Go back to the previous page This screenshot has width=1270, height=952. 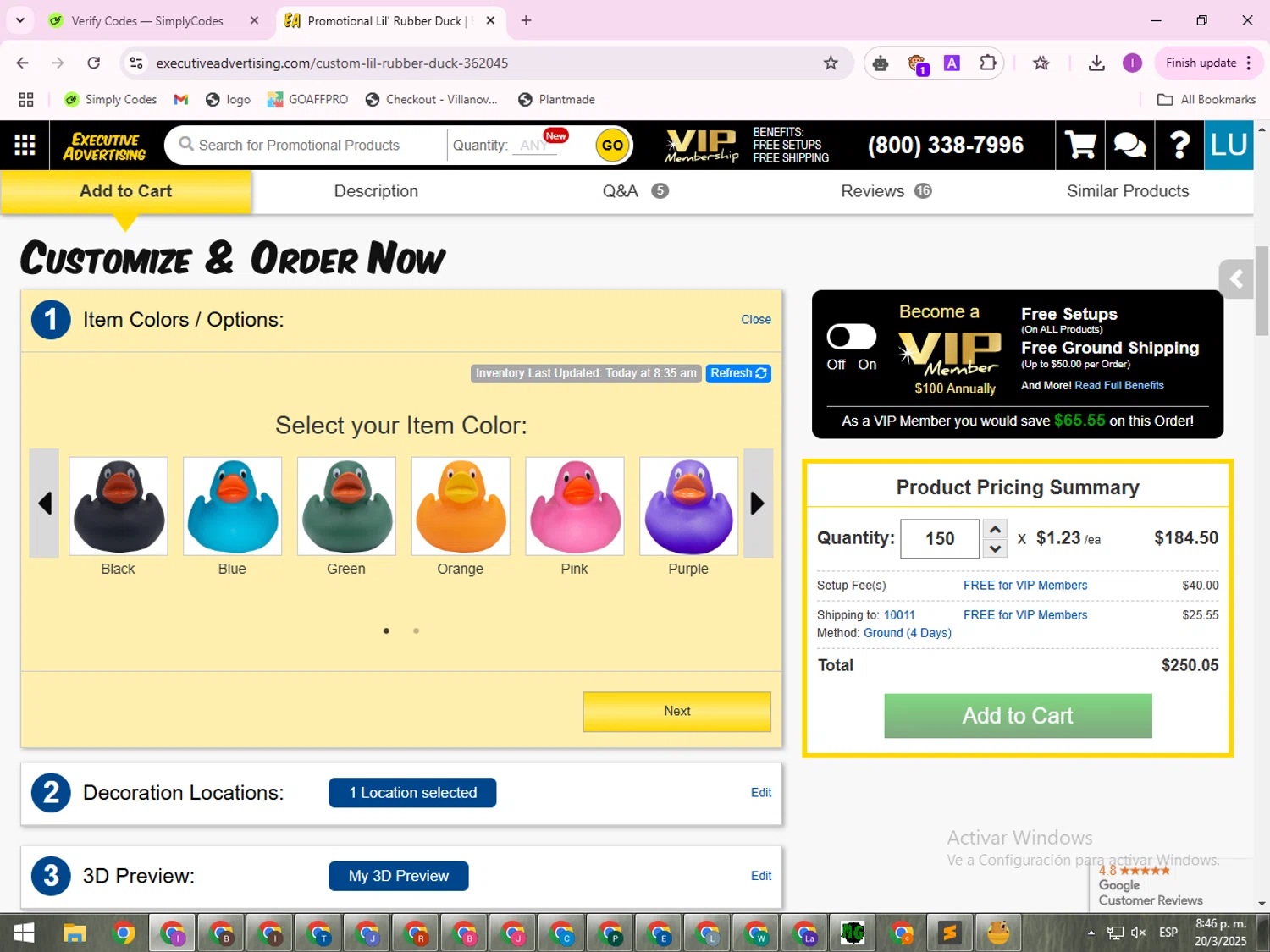point(23,63)
